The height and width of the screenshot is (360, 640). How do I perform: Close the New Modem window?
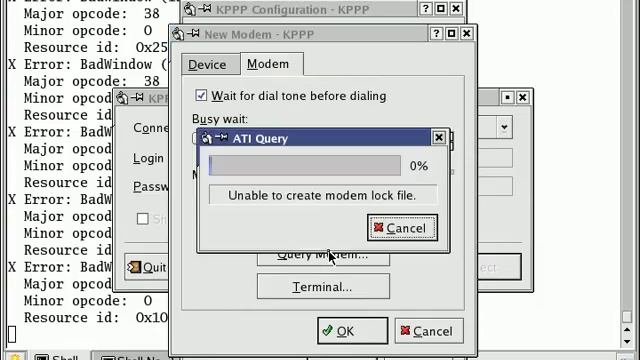(x=467, y=33)
